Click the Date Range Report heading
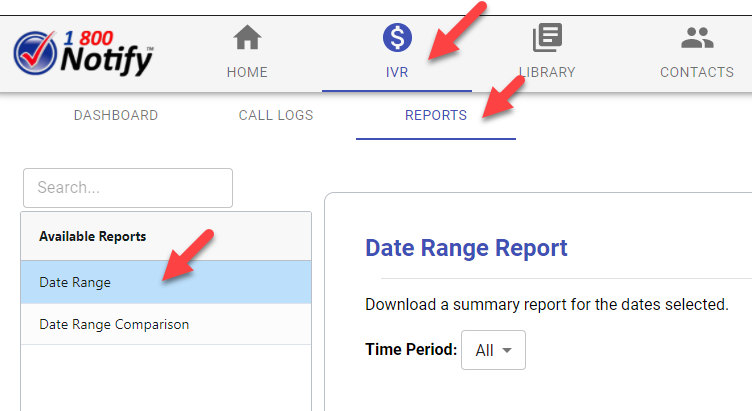The height and width of the screenshot is (411, 752). (x=466, y=248)
